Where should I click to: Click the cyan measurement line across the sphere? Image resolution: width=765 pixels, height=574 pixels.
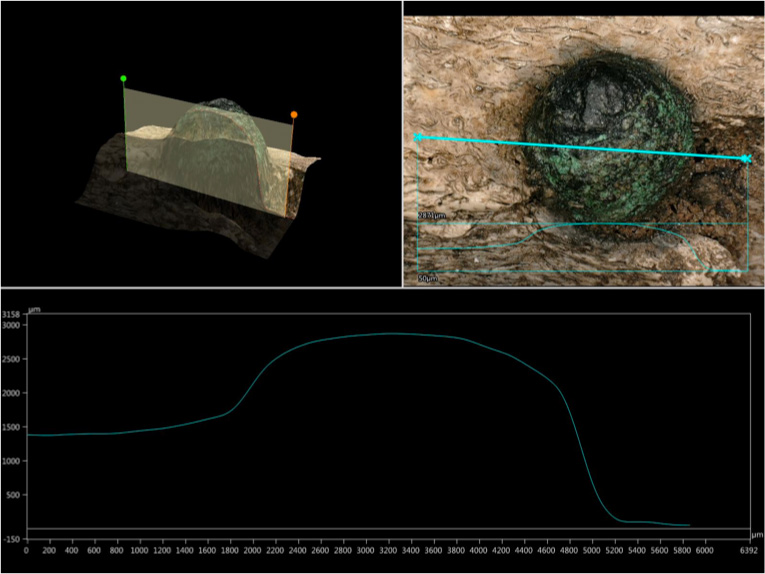[x=580, y=147]
